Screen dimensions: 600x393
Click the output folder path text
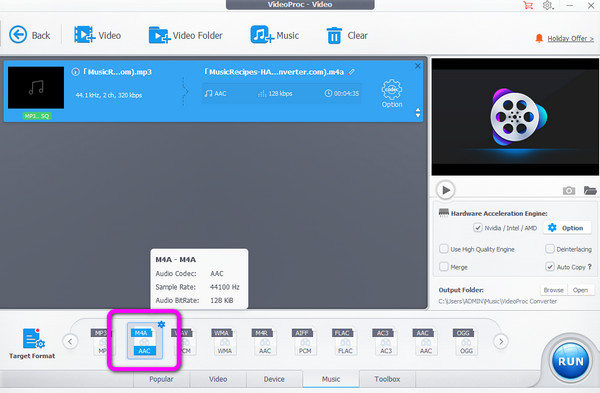497,302
